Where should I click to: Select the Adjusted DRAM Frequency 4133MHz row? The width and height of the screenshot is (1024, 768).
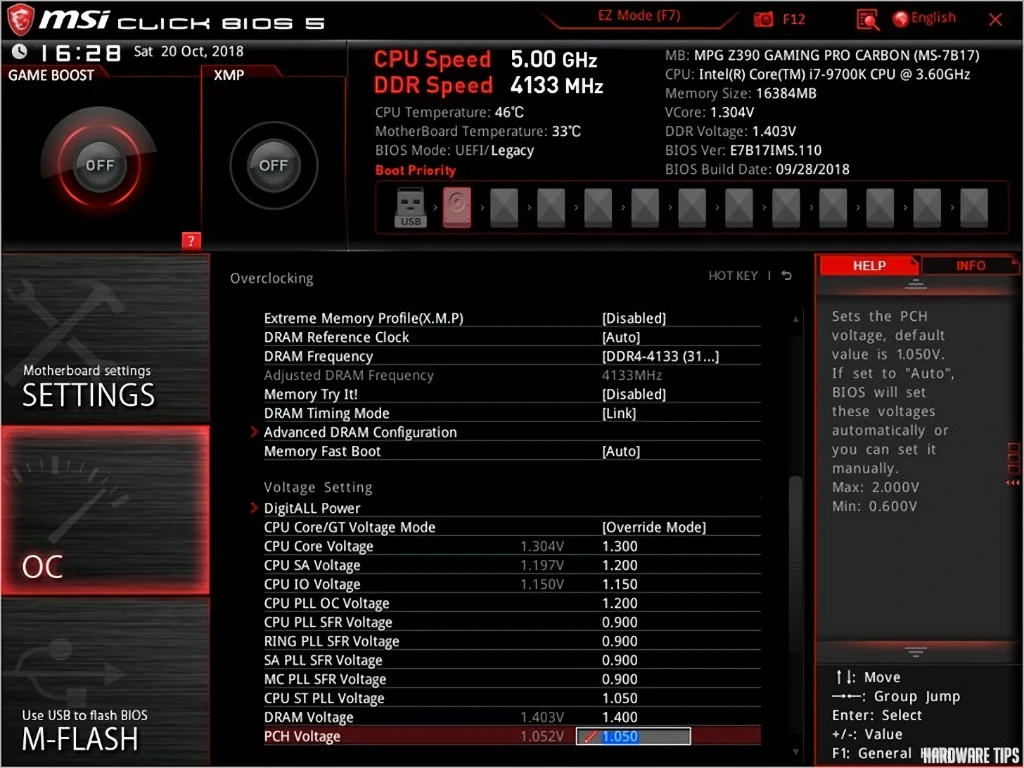512,375
